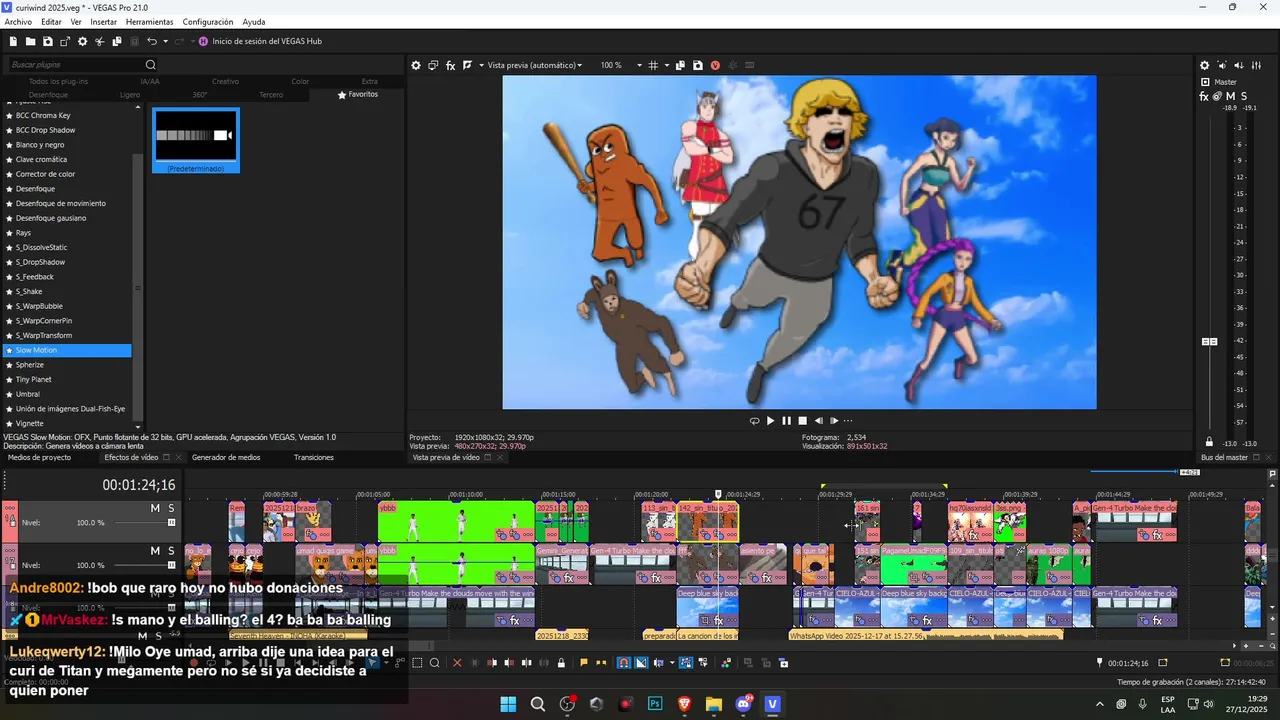The height and width of the screenshot is (720, 1280).
Task: Save preview snapshot to file
Action: [x=698, y=65]
